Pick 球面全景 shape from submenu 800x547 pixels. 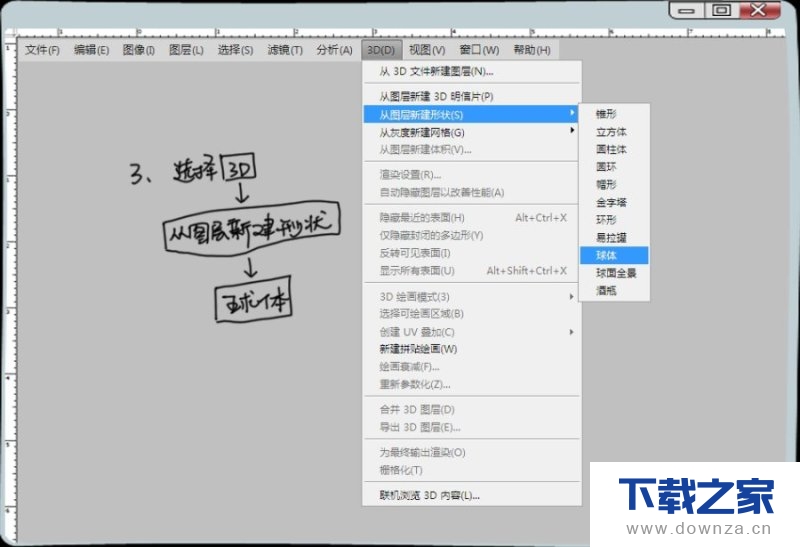[x=614, y=273]
